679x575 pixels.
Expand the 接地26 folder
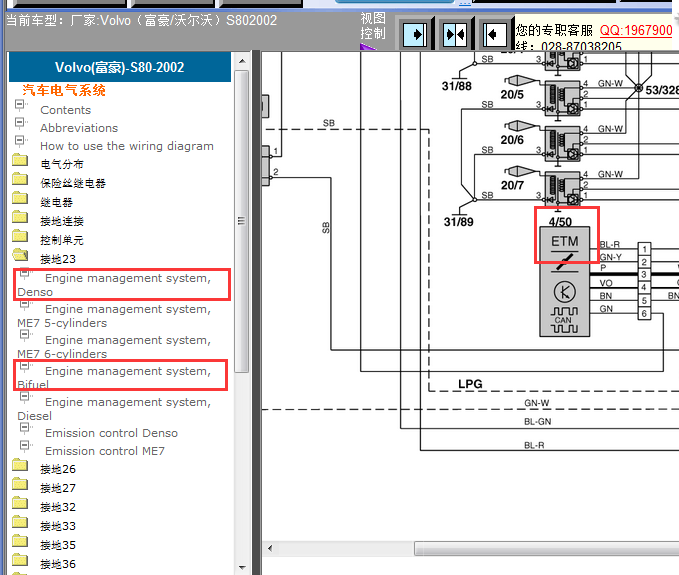coord(58,469)
